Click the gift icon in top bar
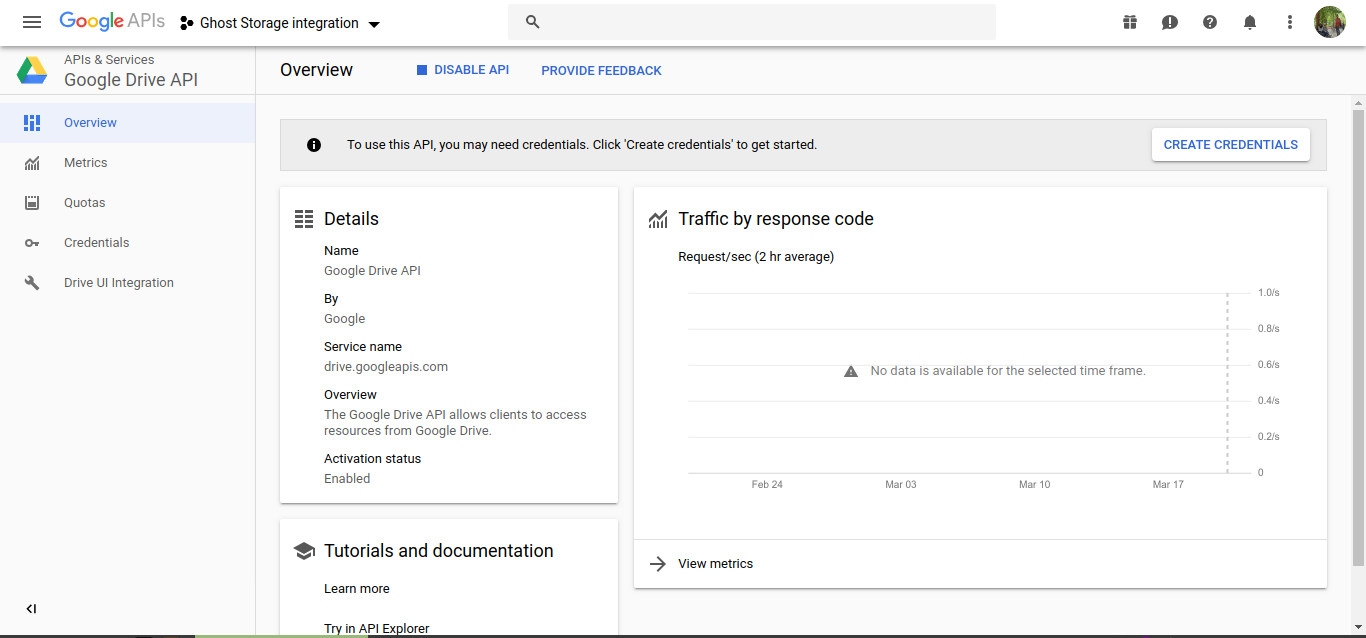This screenshot has height=638, width=1366. [x=1130, y=22]
